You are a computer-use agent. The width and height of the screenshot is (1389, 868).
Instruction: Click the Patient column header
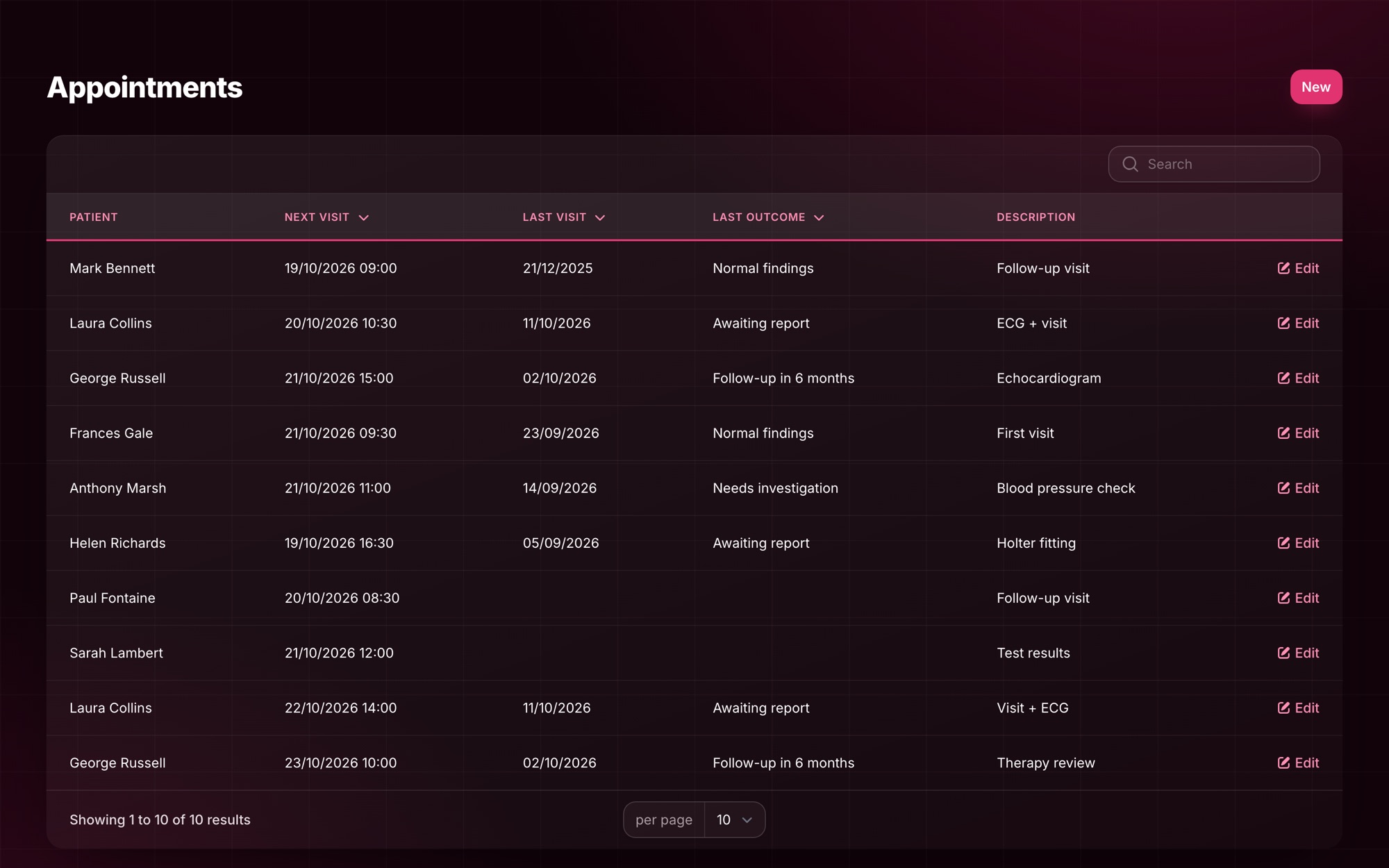[94, 217]
